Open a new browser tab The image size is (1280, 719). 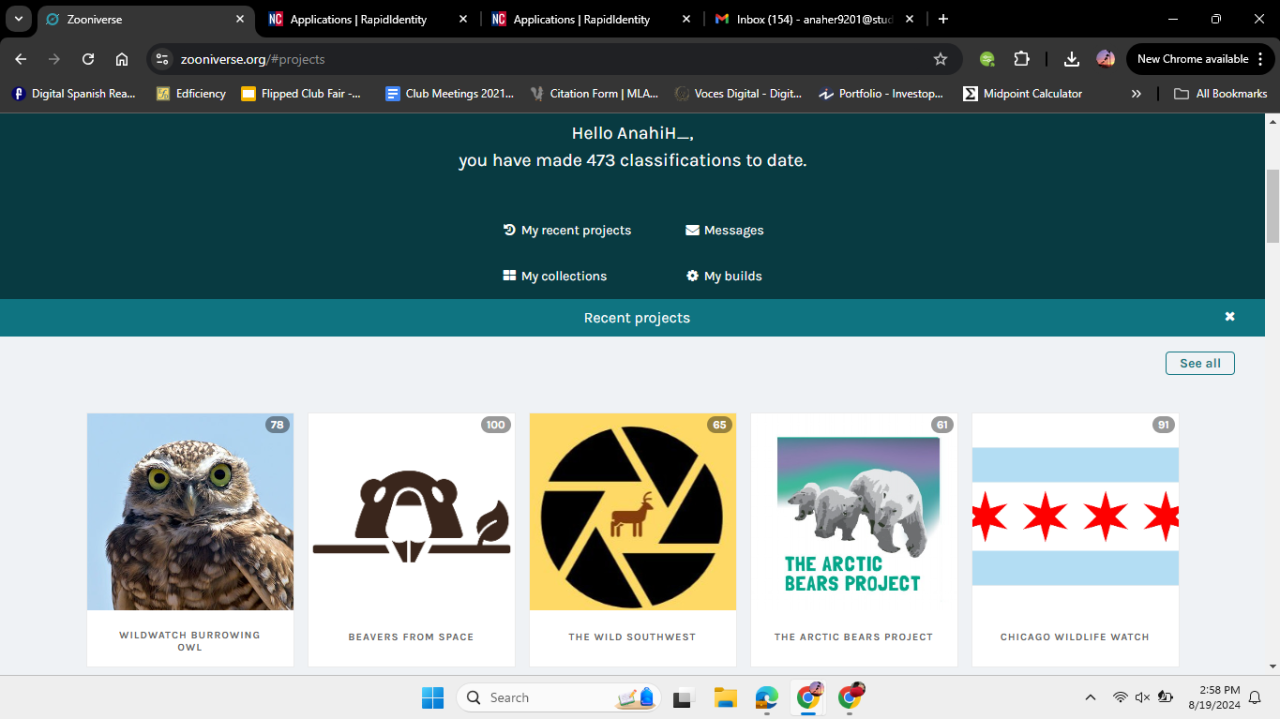pyautogui.click(x=943, y=19)
